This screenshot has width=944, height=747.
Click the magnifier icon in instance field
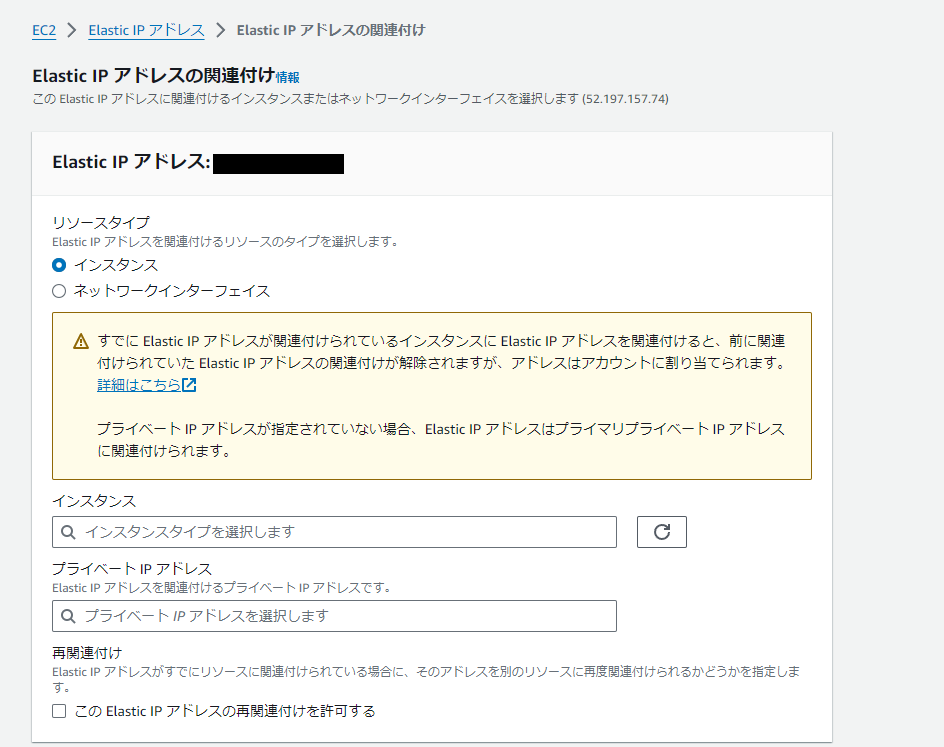tap(68, 532)
